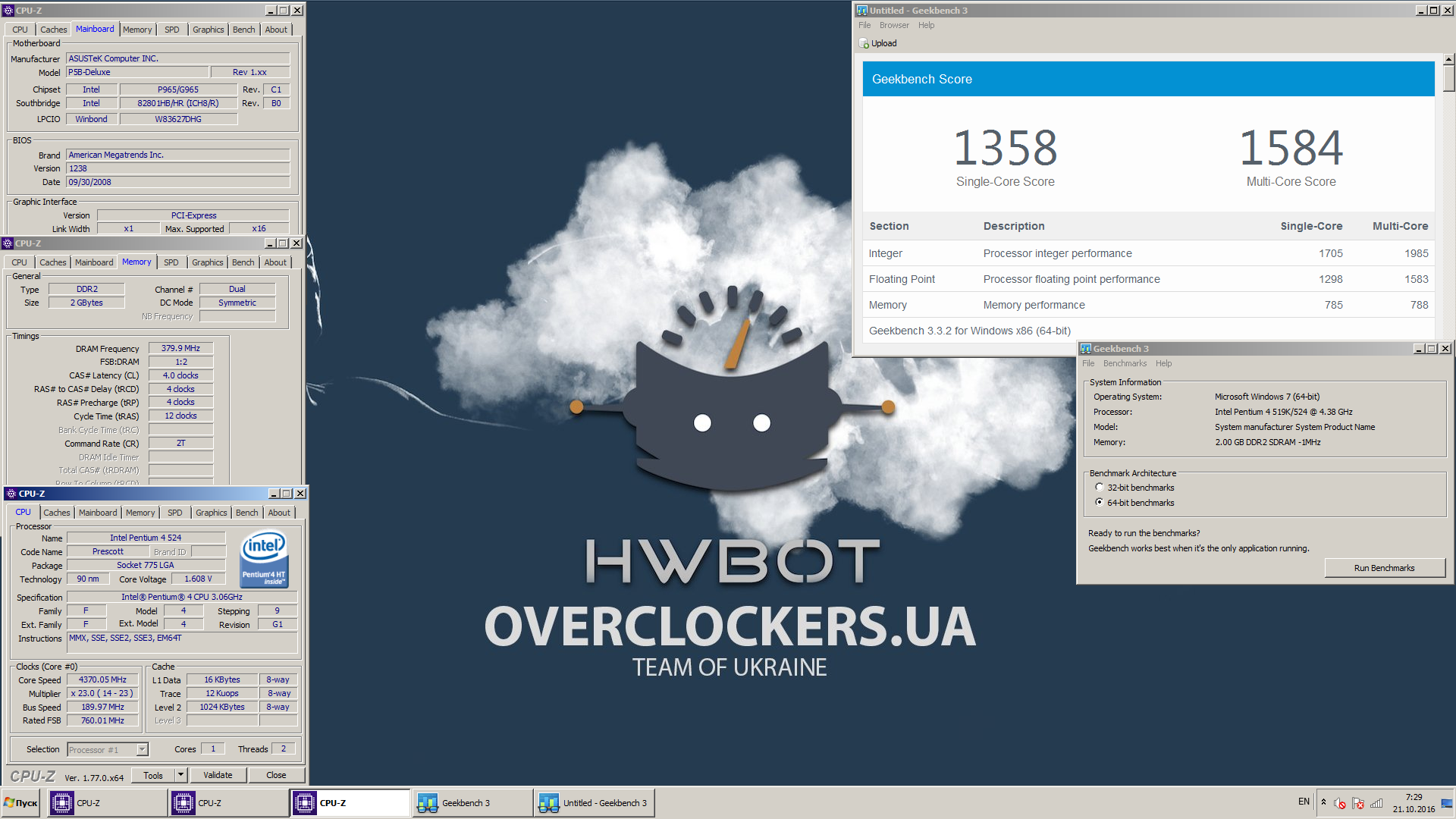This screenshot has height=819, width=1456.
Task: Click the Threads count field showing 2
Action: tap(284, 748)
